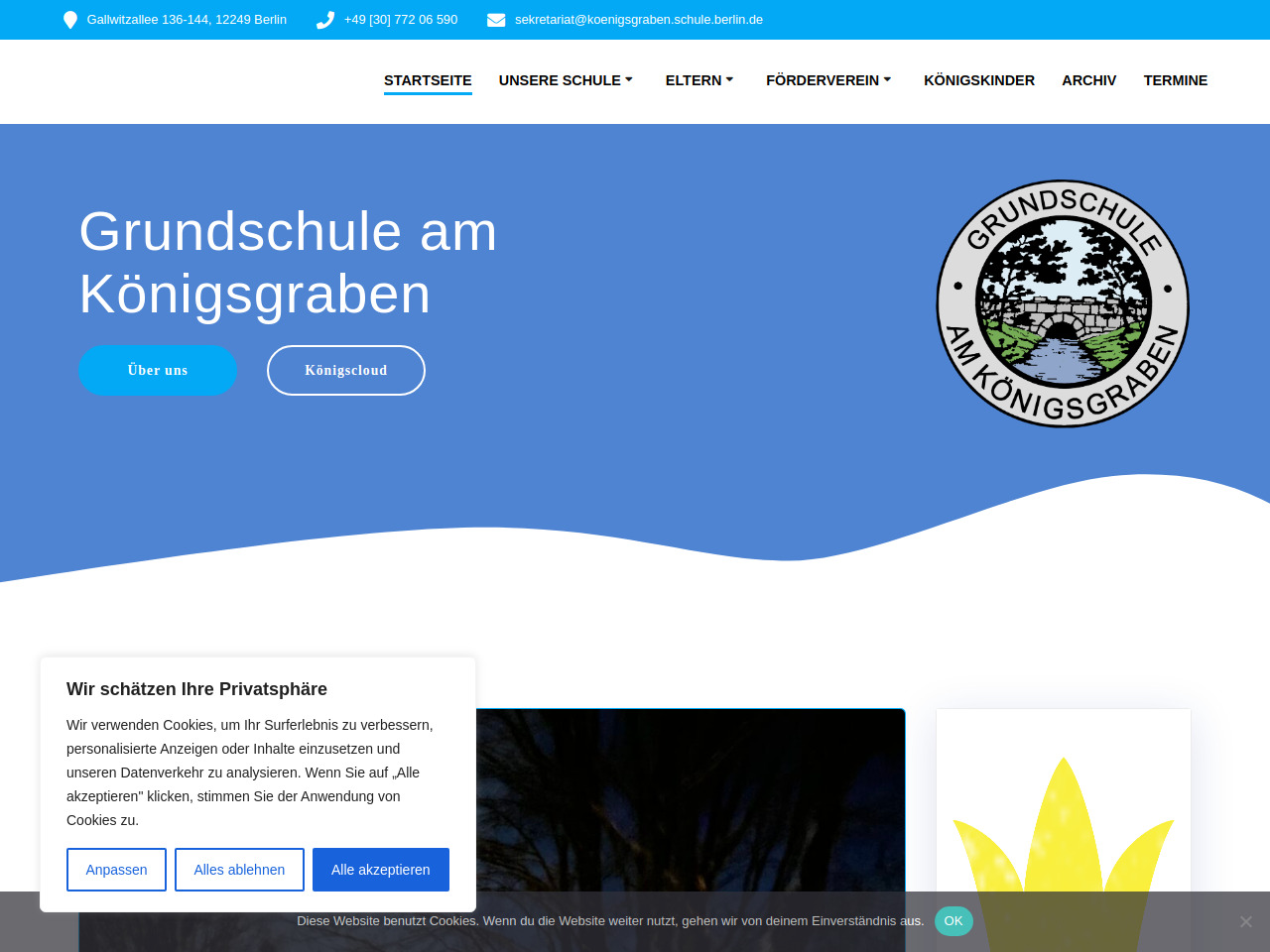Reject cookies with Alles ablehnen

pyautogui.click(x=239, y=870)
